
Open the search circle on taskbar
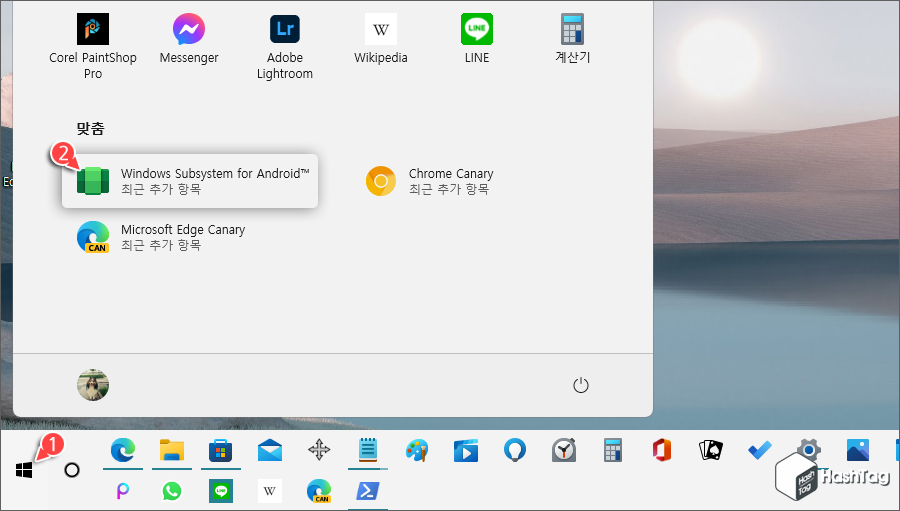(72, 470)
